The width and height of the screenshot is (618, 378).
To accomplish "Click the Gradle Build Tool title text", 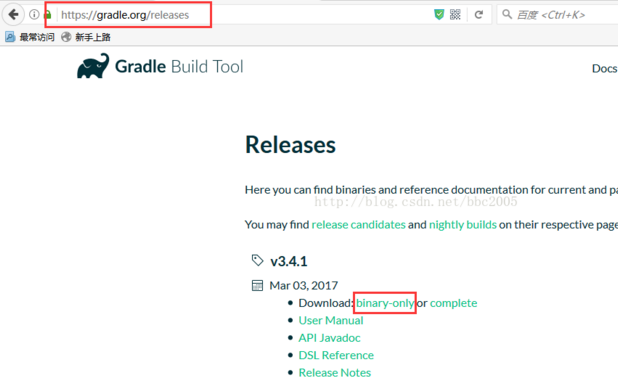I will click(x=179, y=66).
